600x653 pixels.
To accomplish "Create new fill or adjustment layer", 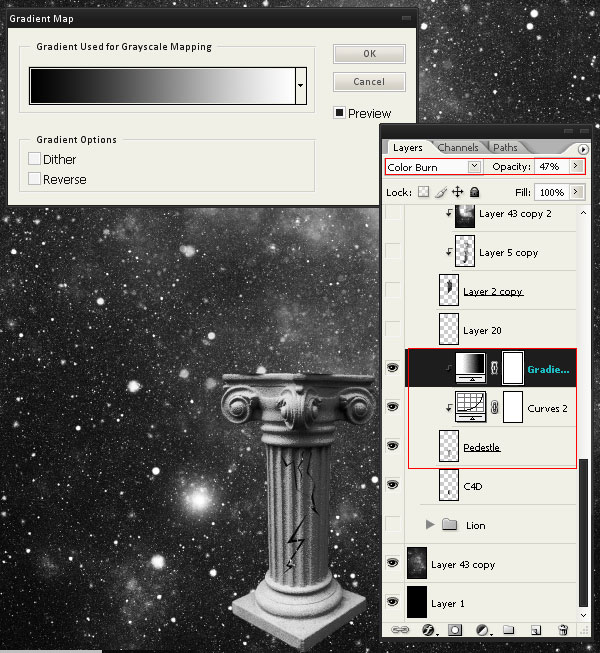I will 483,630.
